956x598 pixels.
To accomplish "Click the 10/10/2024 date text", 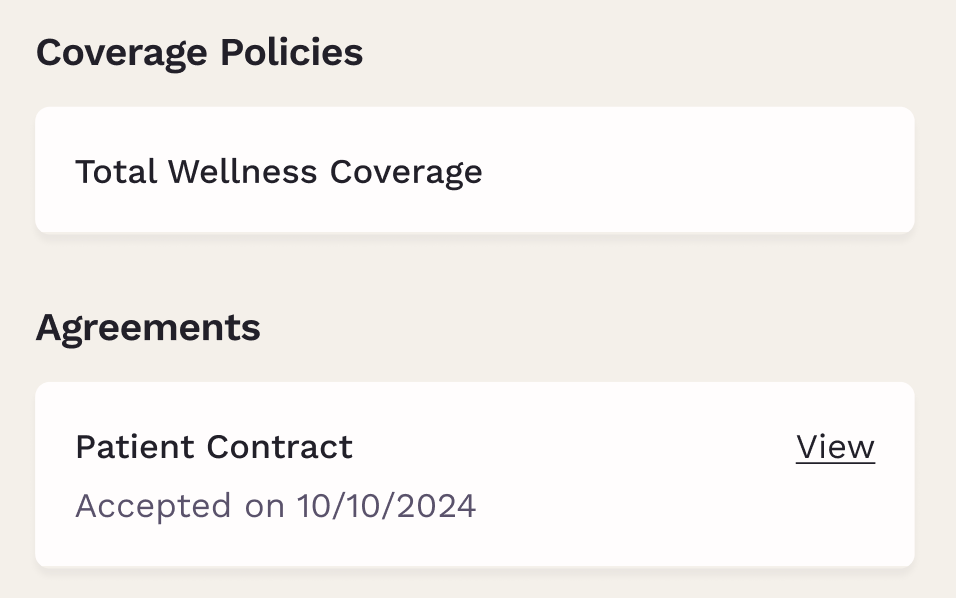I will (x=386, y=506).
